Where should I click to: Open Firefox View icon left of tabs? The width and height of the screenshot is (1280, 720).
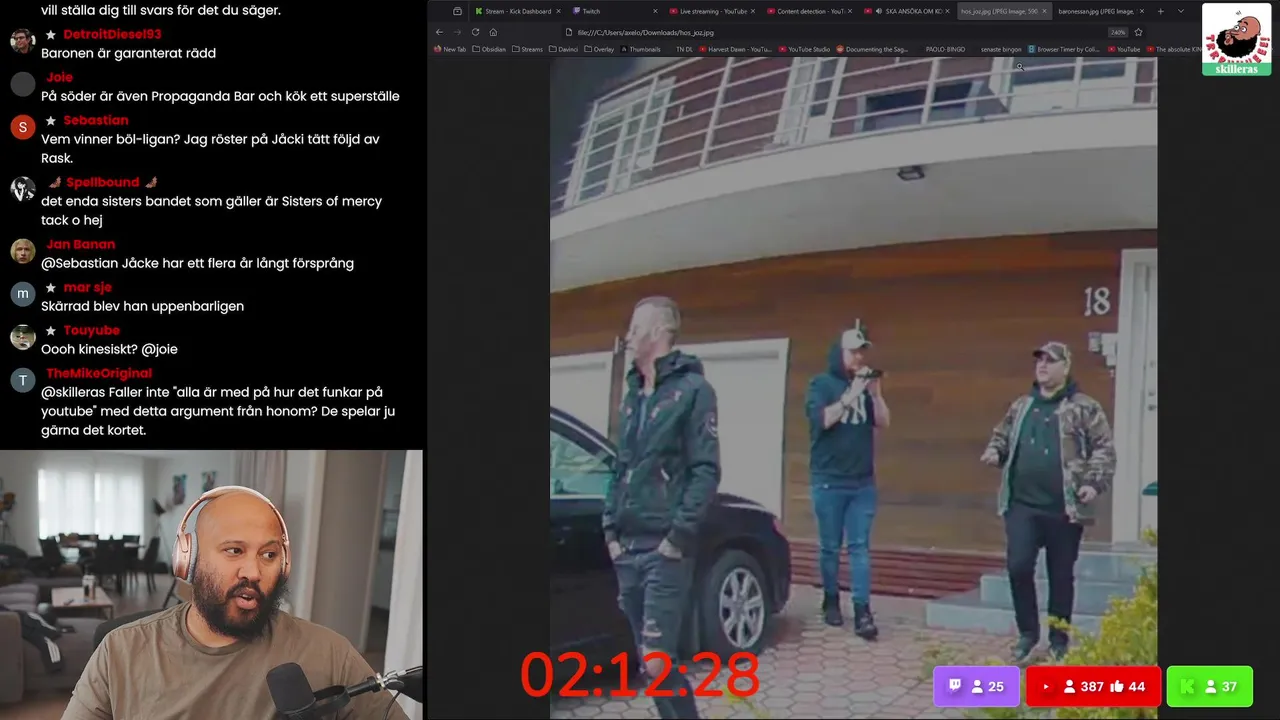click(457, 11)
